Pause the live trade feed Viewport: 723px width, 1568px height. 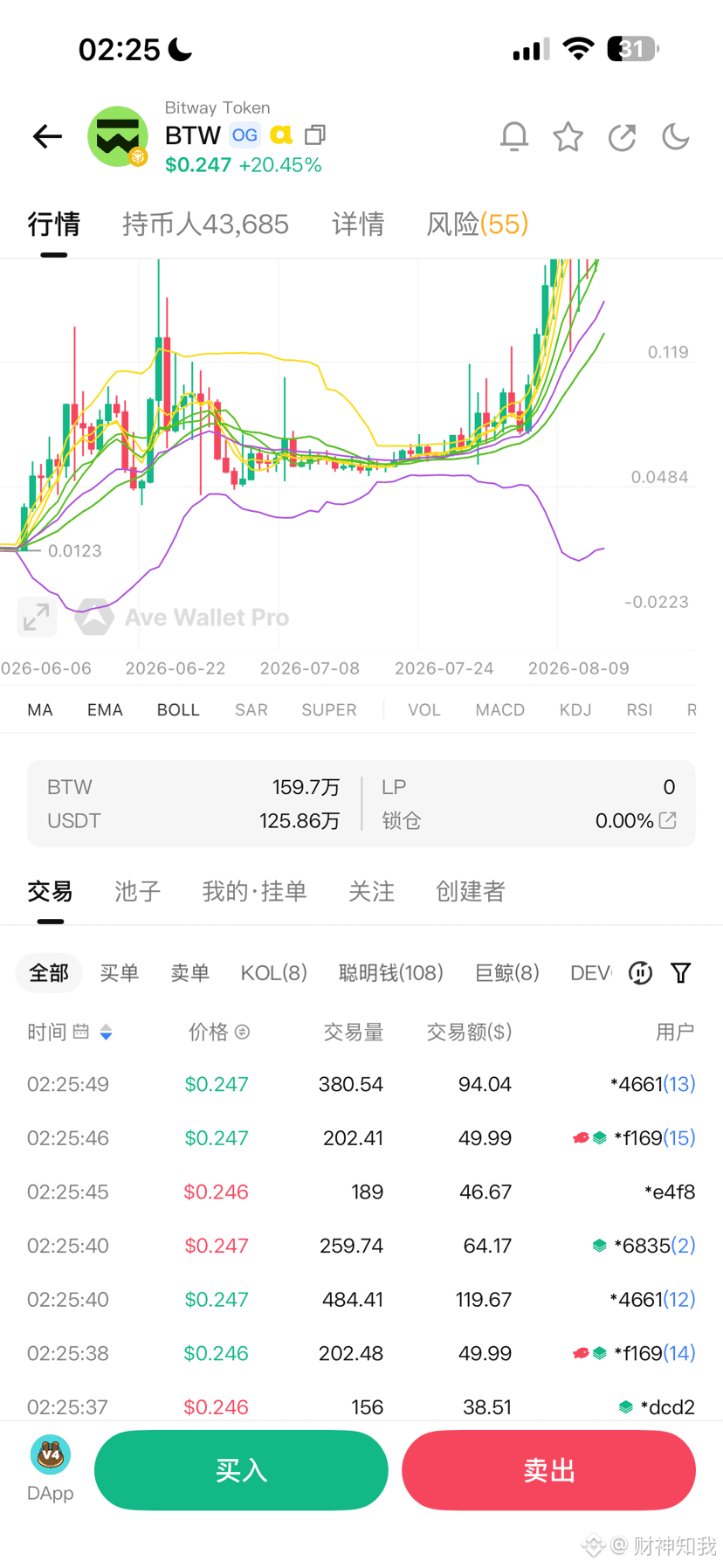[640, 972]
